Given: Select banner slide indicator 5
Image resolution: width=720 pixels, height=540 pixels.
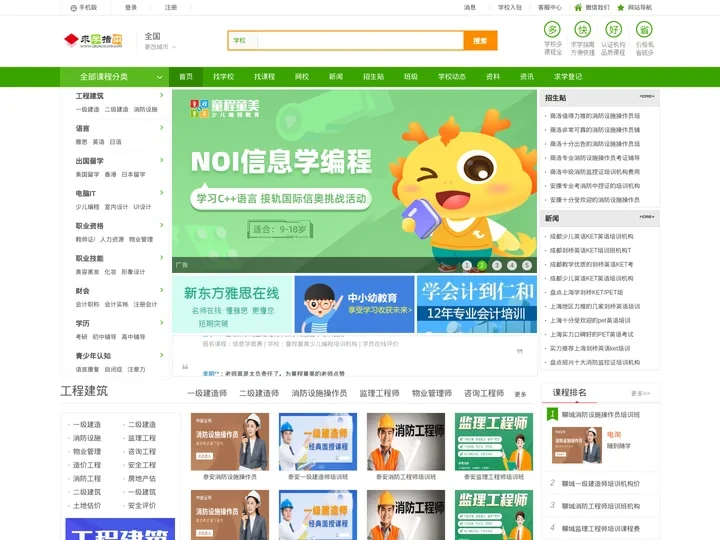Looking at the screenshot, I should click(527, 265).
